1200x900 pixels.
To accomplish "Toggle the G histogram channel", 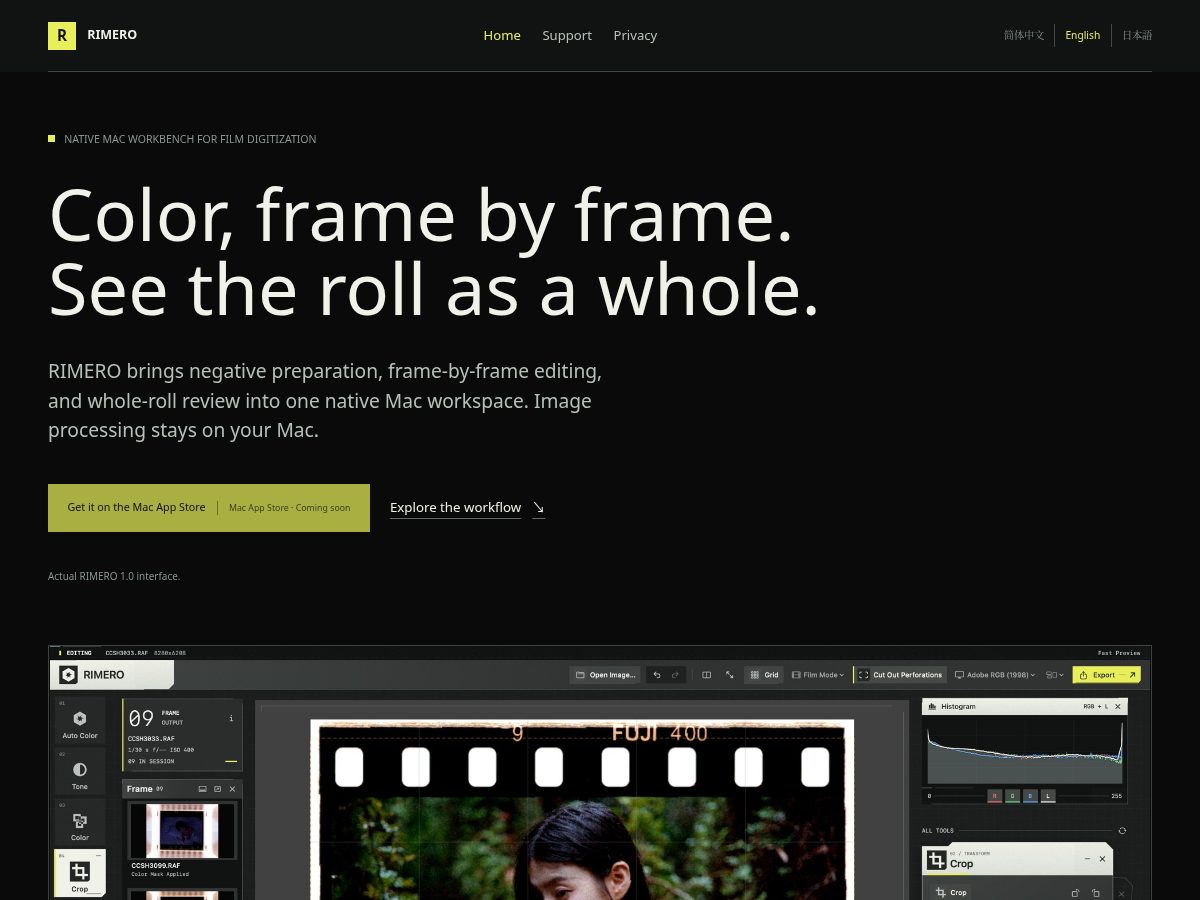I will click(x=1012, y=796).
